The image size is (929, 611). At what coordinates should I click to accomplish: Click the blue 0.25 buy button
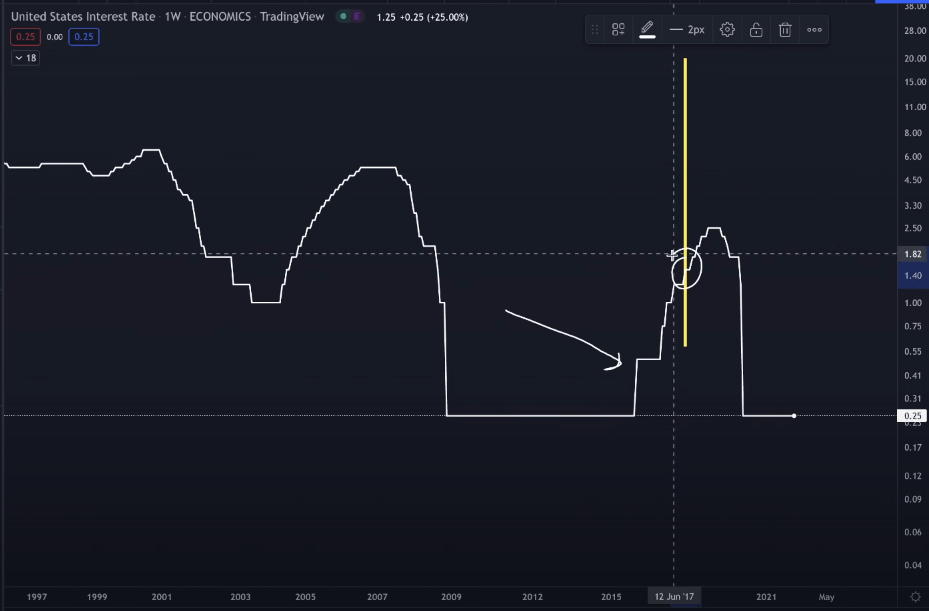[x=85, y=37]
